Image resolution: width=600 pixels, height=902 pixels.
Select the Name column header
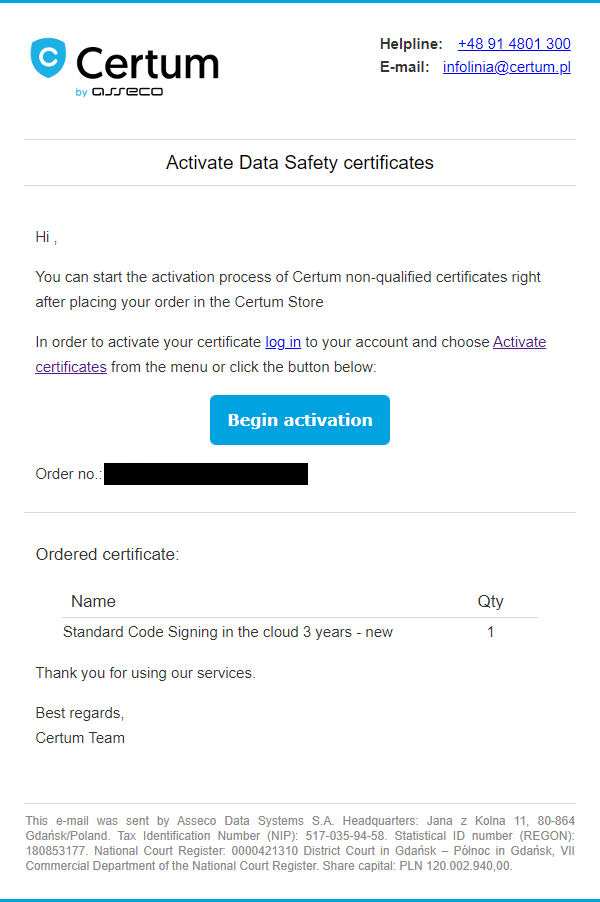pyautogui.click(x=93, y=602)
